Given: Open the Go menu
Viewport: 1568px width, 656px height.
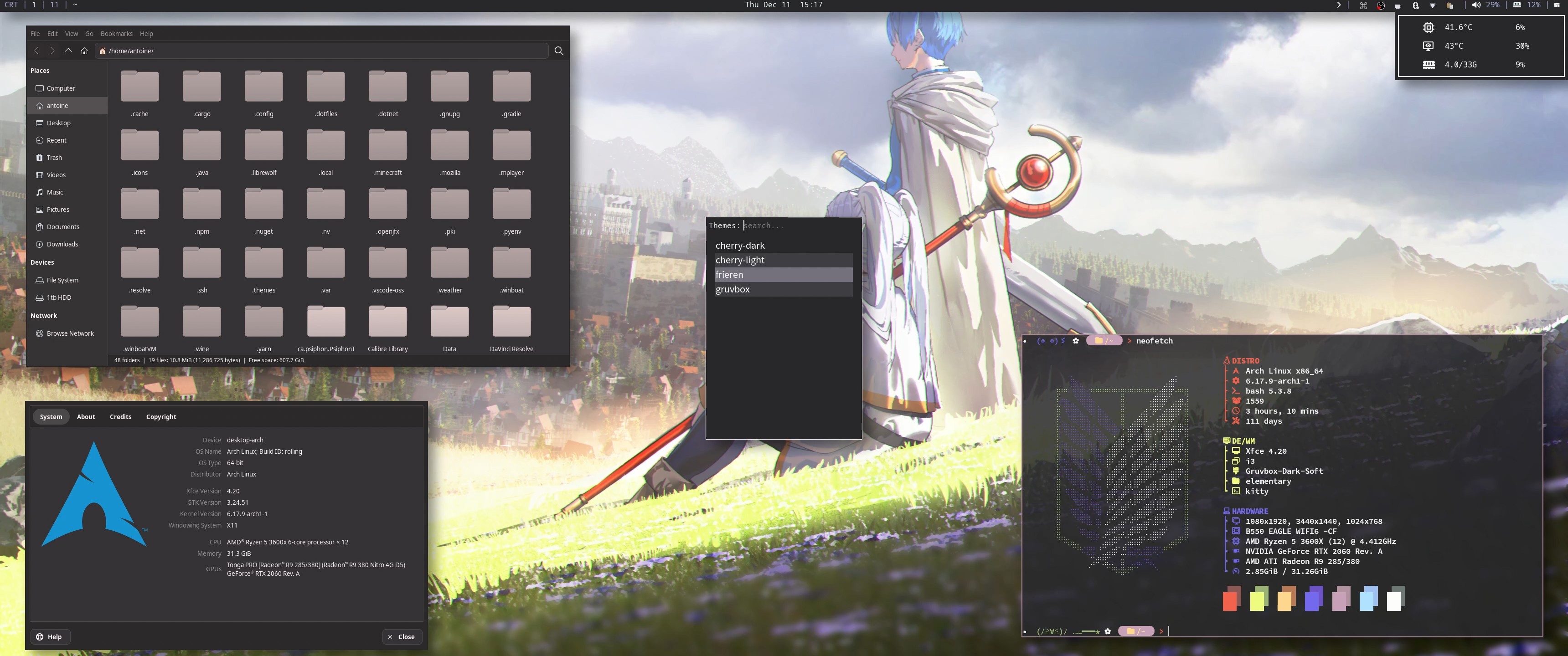Looking at the screenshot, I should pyautogui.click(x=89, y=34).
